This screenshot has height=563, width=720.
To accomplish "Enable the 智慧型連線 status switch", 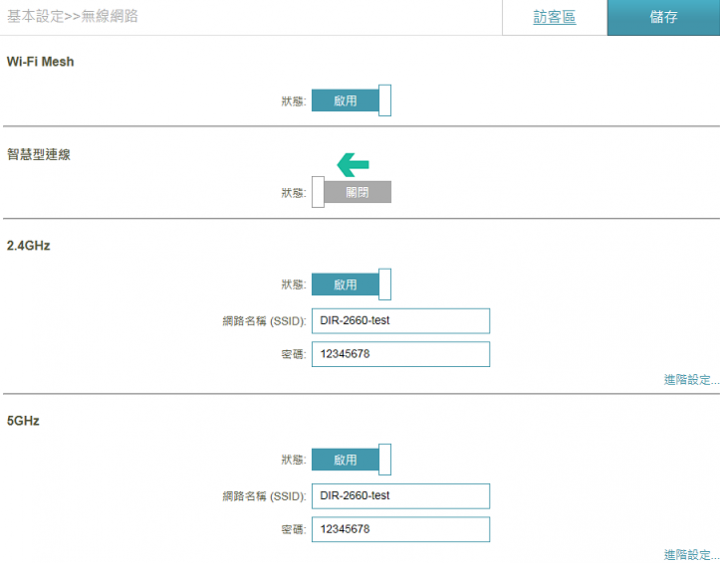I will [351, 192].
